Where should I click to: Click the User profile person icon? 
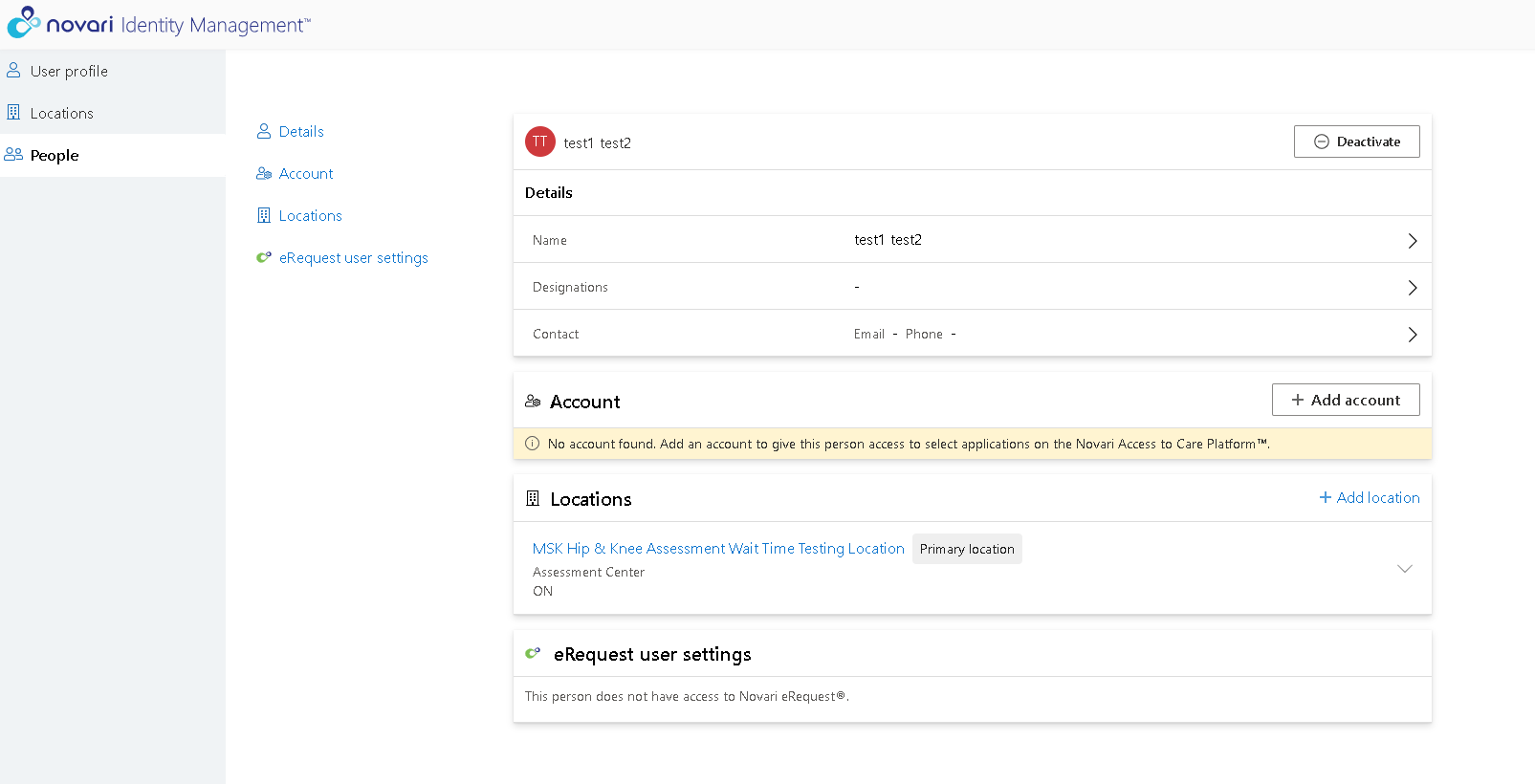13,70
